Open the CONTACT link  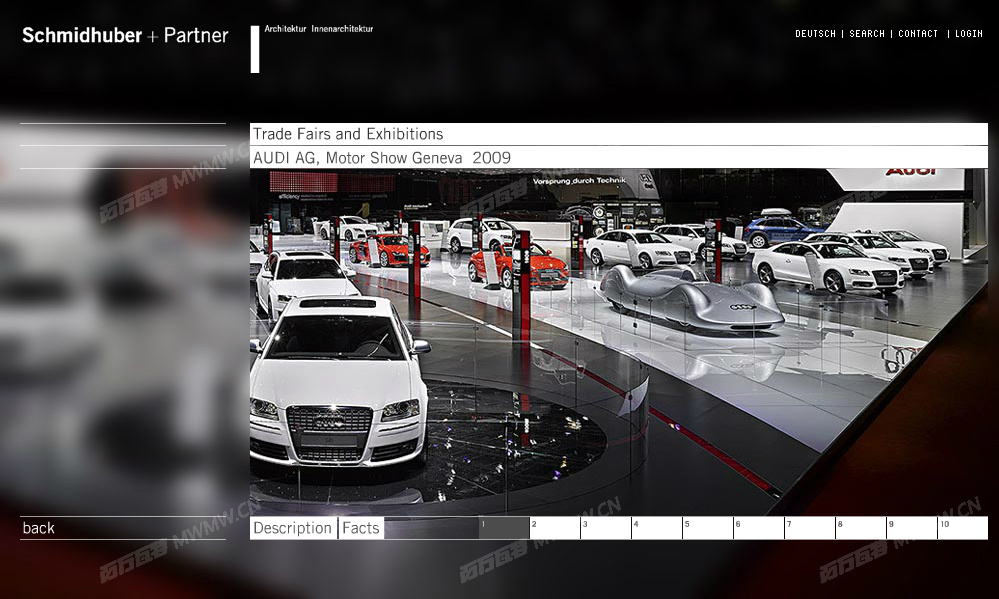(918, 34)
